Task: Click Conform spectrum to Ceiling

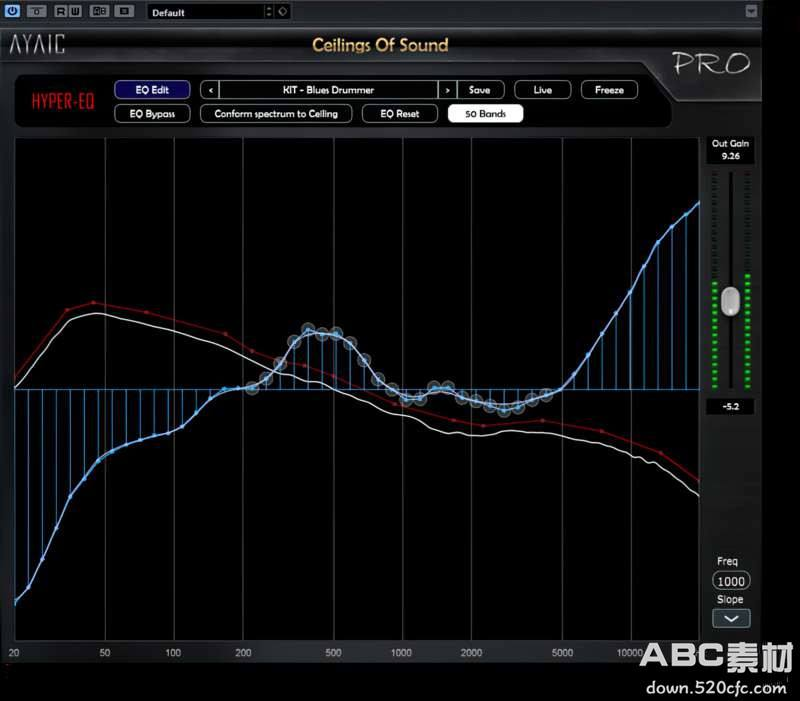Action: tap(276, 114)
